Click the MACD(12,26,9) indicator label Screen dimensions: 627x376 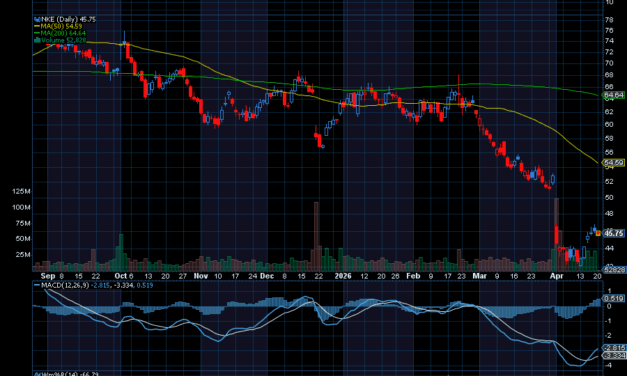(x=65, y=285)
